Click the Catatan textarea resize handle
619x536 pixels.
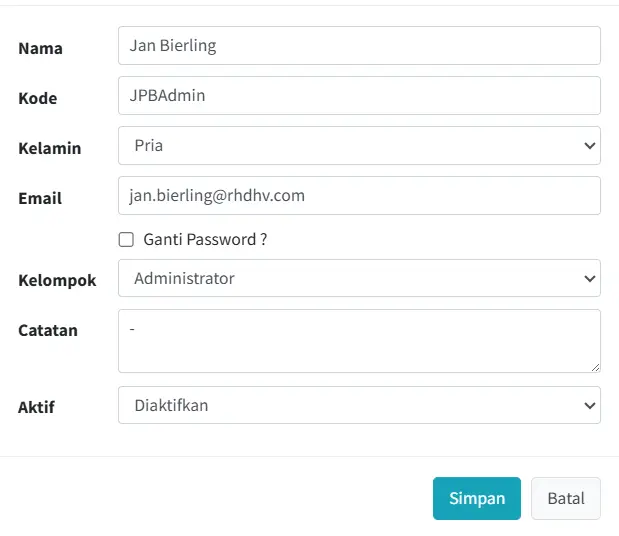pos(595,367)
